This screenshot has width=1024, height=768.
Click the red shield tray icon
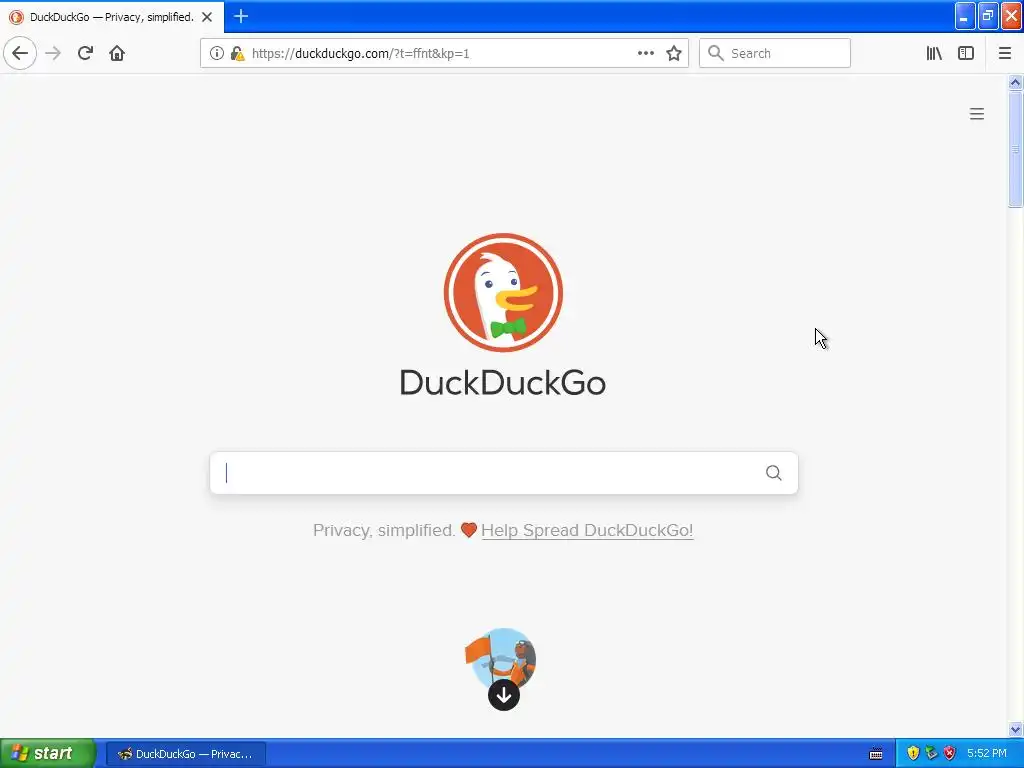(x=950, y=753)
